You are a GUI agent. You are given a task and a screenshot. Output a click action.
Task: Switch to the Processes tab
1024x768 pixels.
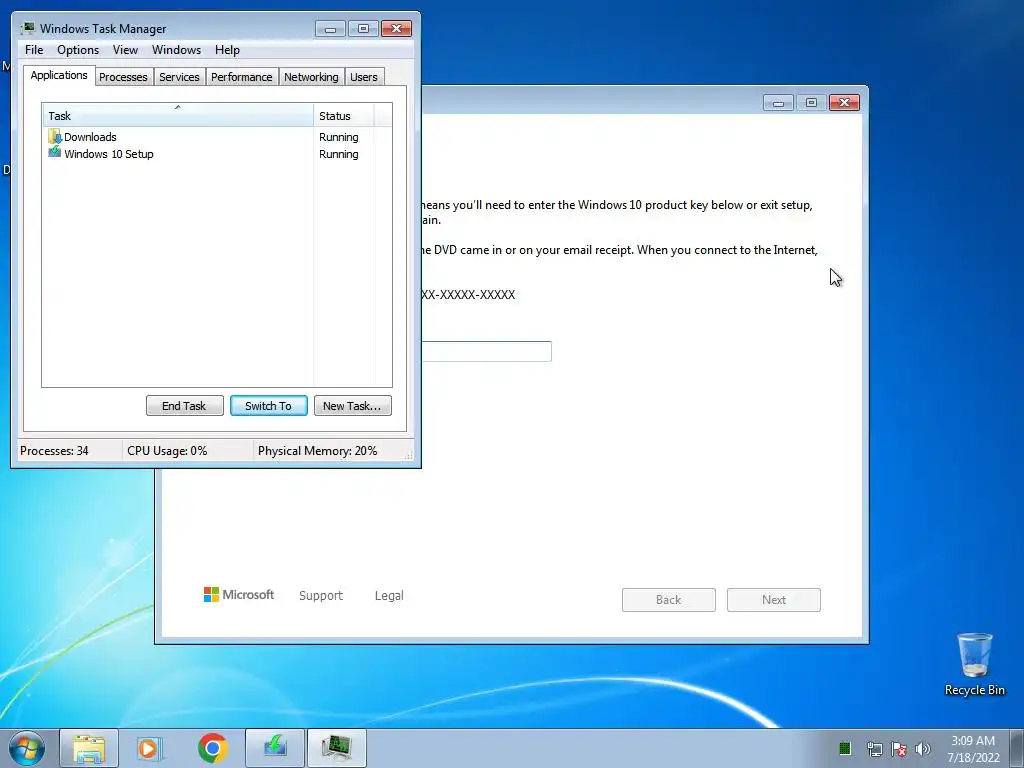tap(123, 77)
